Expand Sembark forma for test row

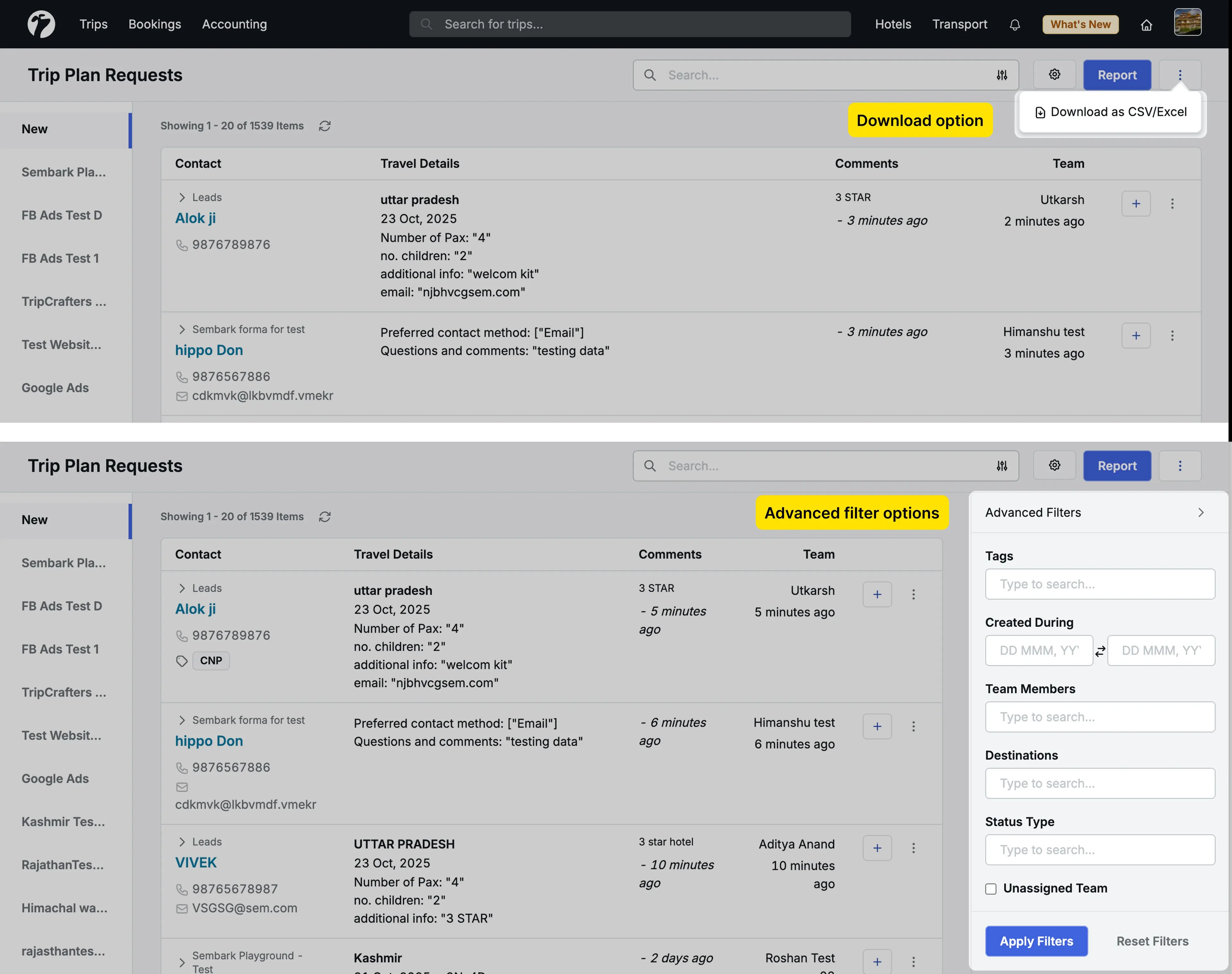182,329
